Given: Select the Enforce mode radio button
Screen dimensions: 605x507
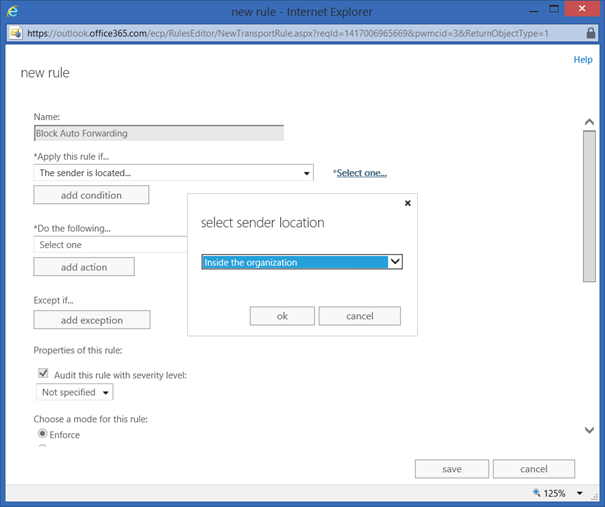Looking at the screenshot, I should 43,435.
